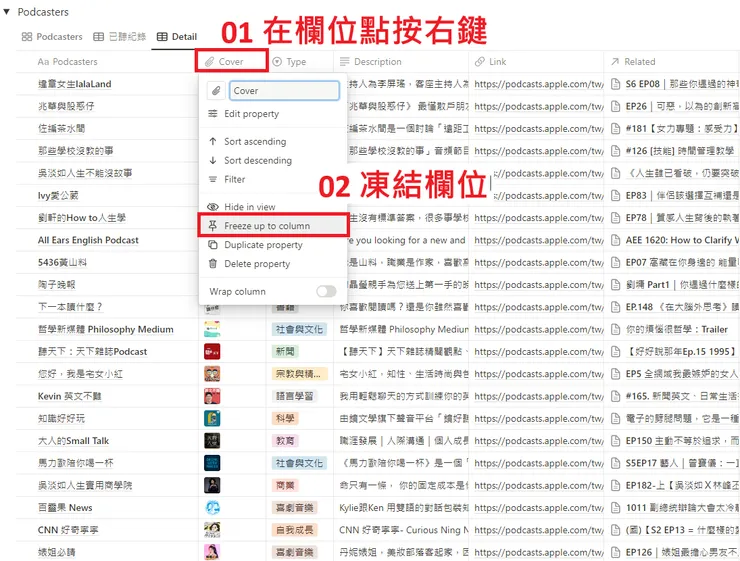Open the Description column header menu
Image resolution: width=740 pixels, height=561 pixels.
click(x=371, y=62)
